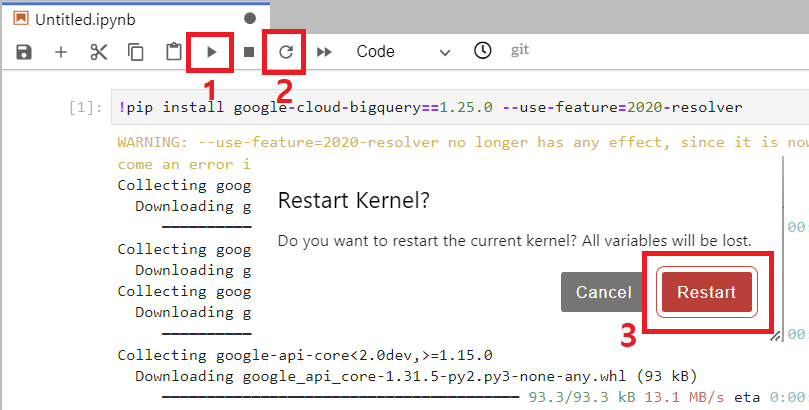809x410 pixels.
Task: Click the clock icon in the toolbar
Action: 482,51
